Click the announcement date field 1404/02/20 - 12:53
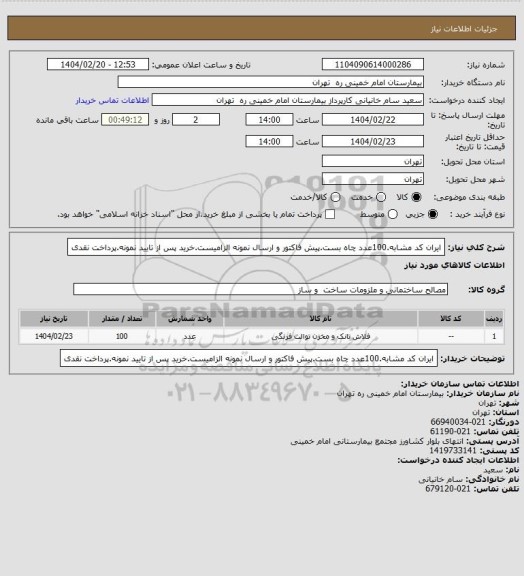Screen dimensions: 524x576 point(98,64)
